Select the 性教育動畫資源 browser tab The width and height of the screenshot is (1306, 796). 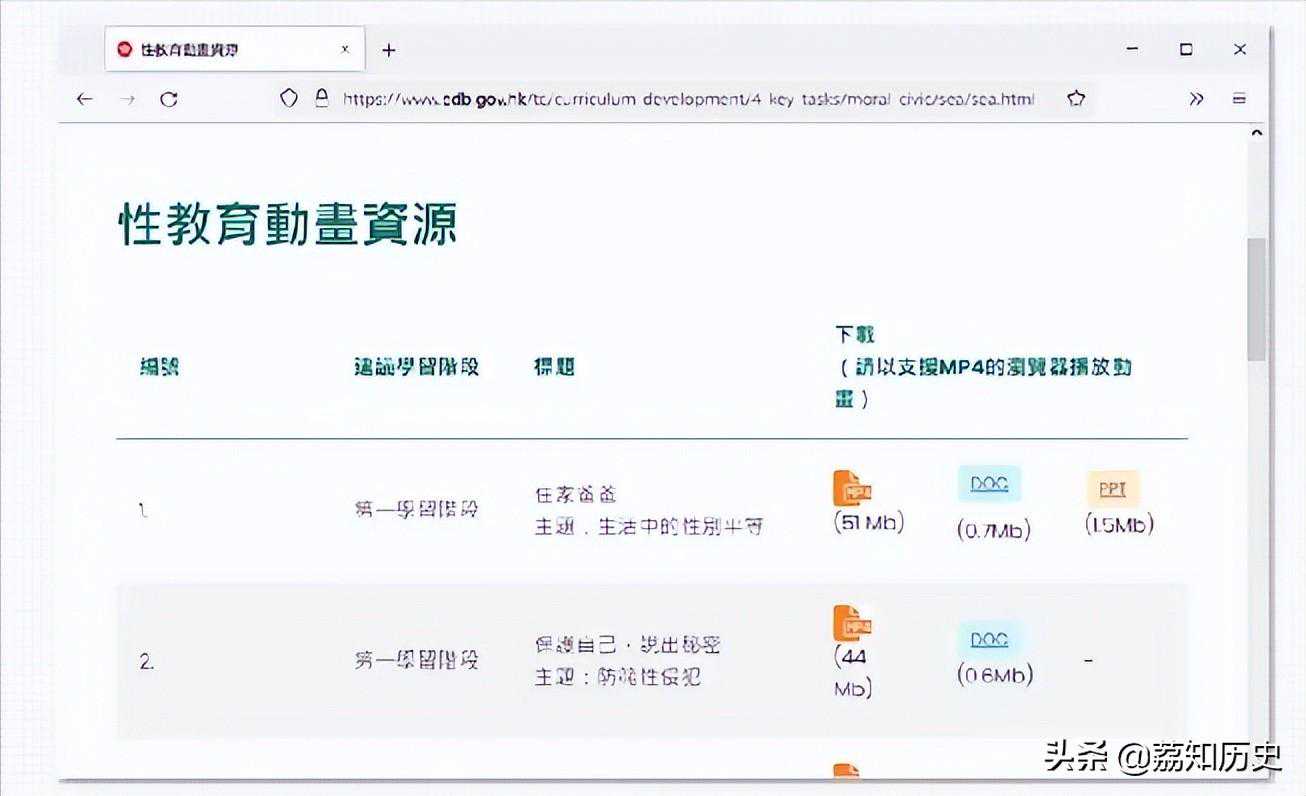(220, 50)
